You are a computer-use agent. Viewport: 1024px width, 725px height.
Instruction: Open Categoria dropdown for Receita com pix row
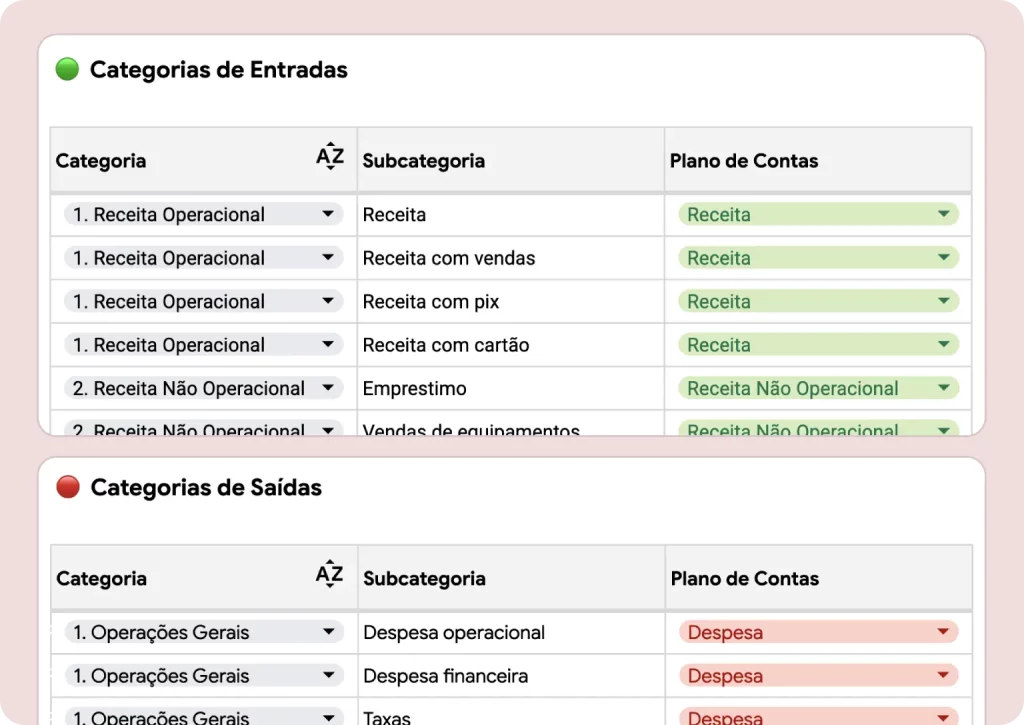coord(204,301)
